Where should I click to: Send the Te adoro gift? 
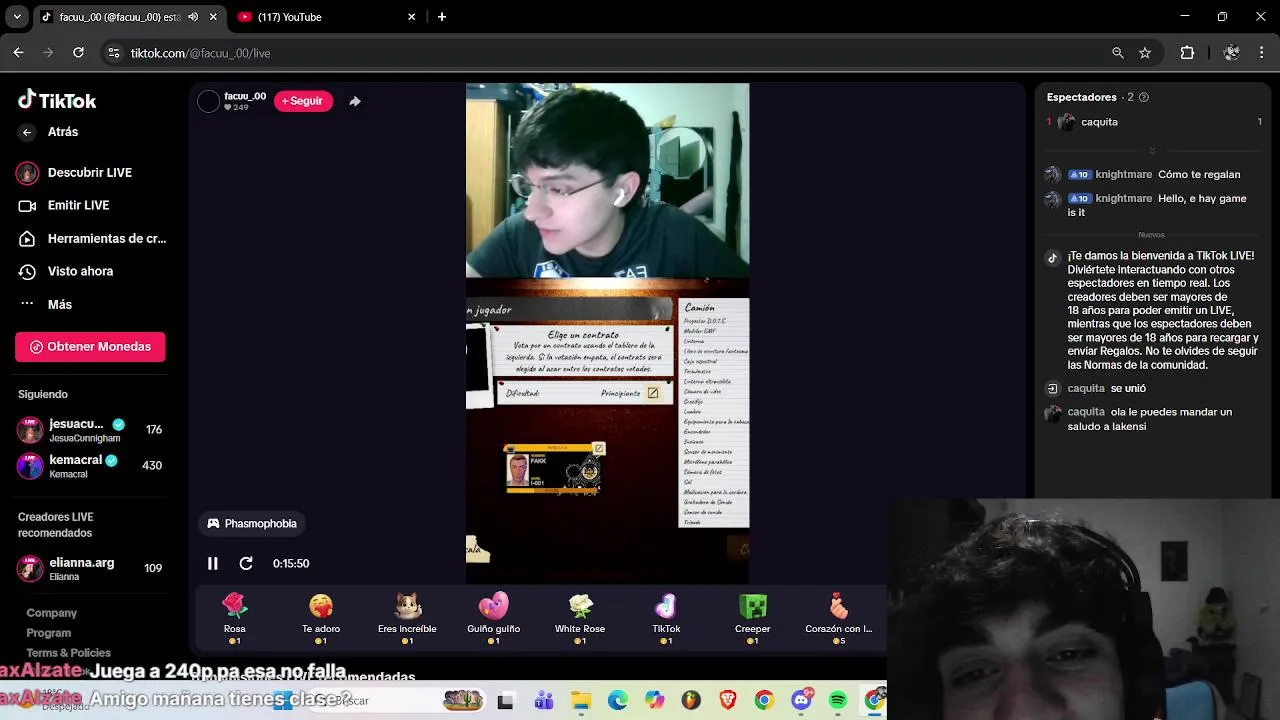click(321, 618)
